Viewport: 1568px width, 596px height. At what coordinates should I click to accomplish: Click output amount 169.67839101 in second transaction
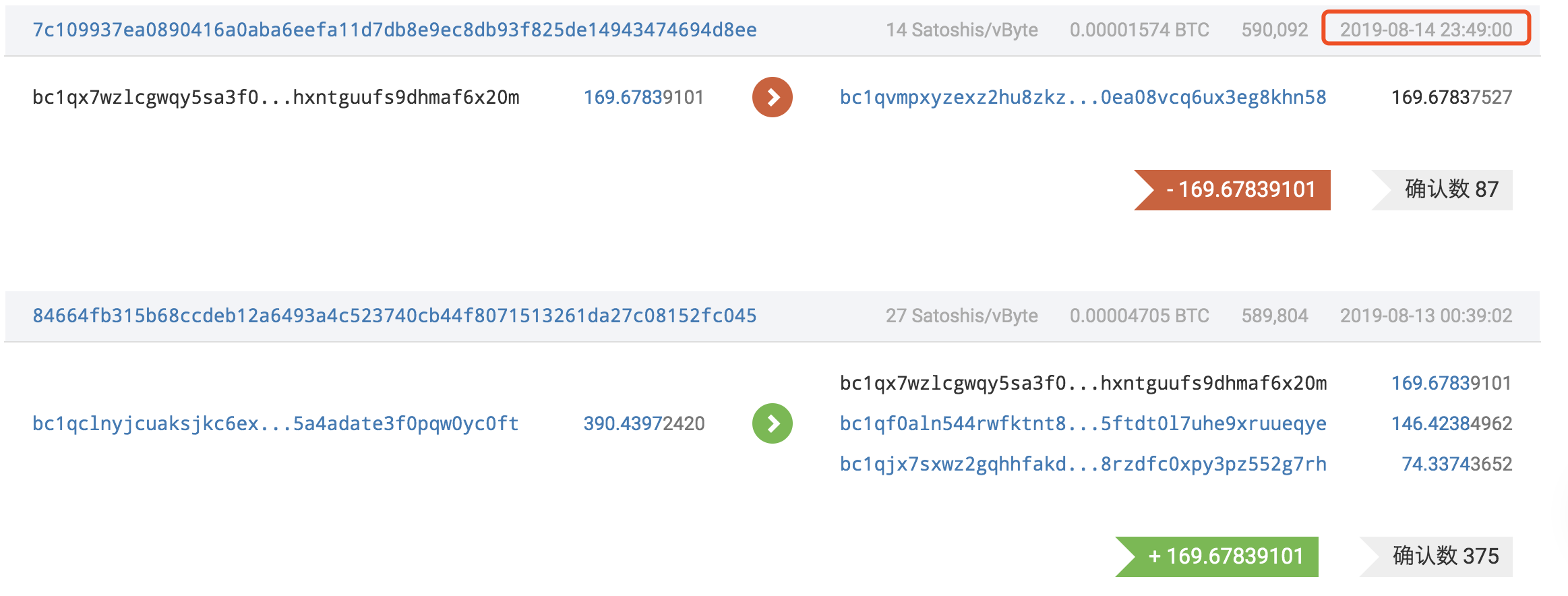[x=1451, y=383]
